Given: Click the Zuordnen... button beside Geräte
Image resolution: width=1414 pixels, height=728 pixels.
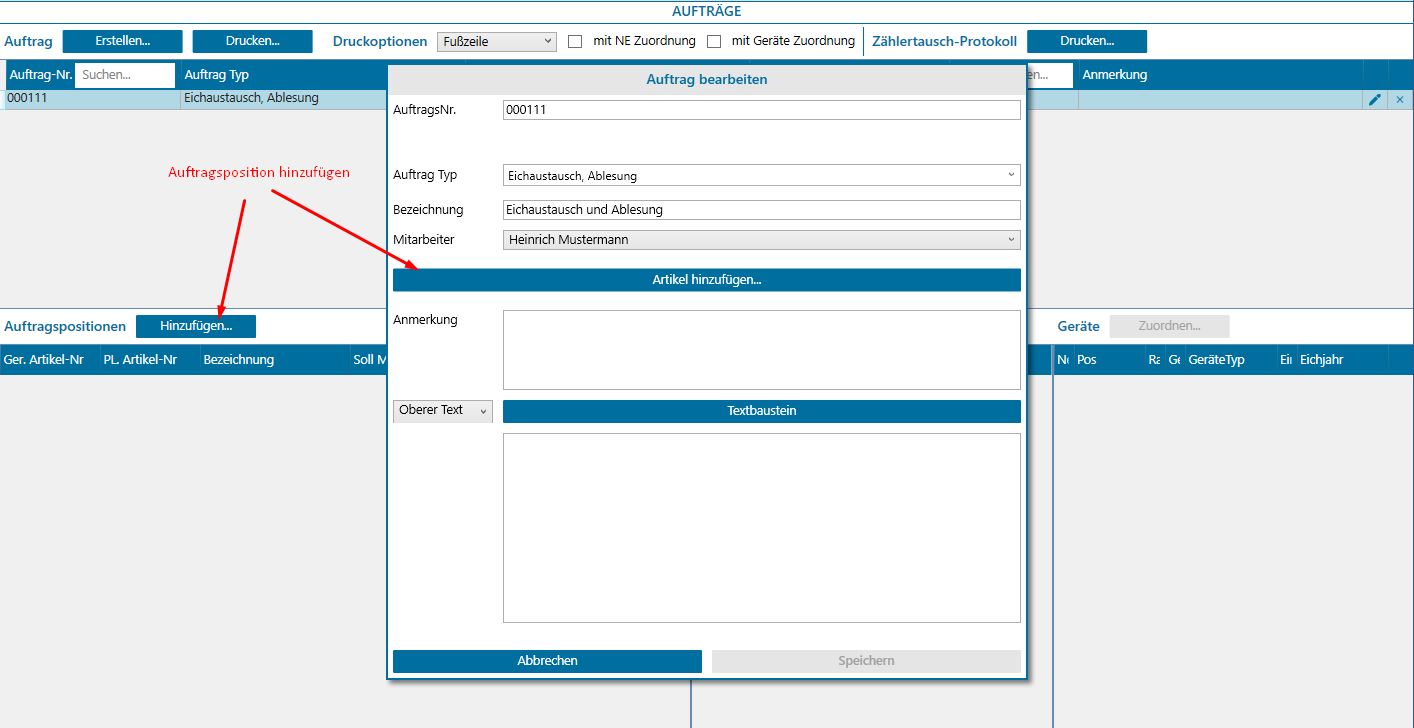Looking at the screenshot, I should (x=1170, y=326).
